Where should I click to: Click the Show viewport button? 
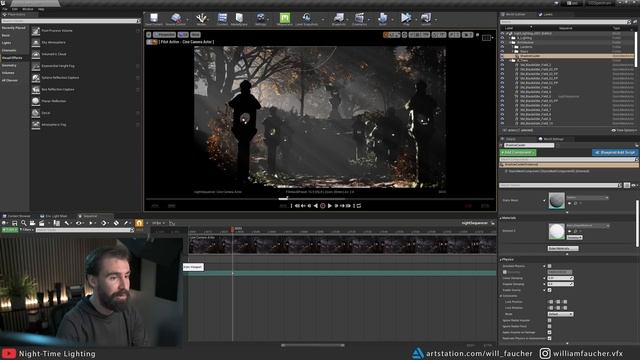pos(196,35)
